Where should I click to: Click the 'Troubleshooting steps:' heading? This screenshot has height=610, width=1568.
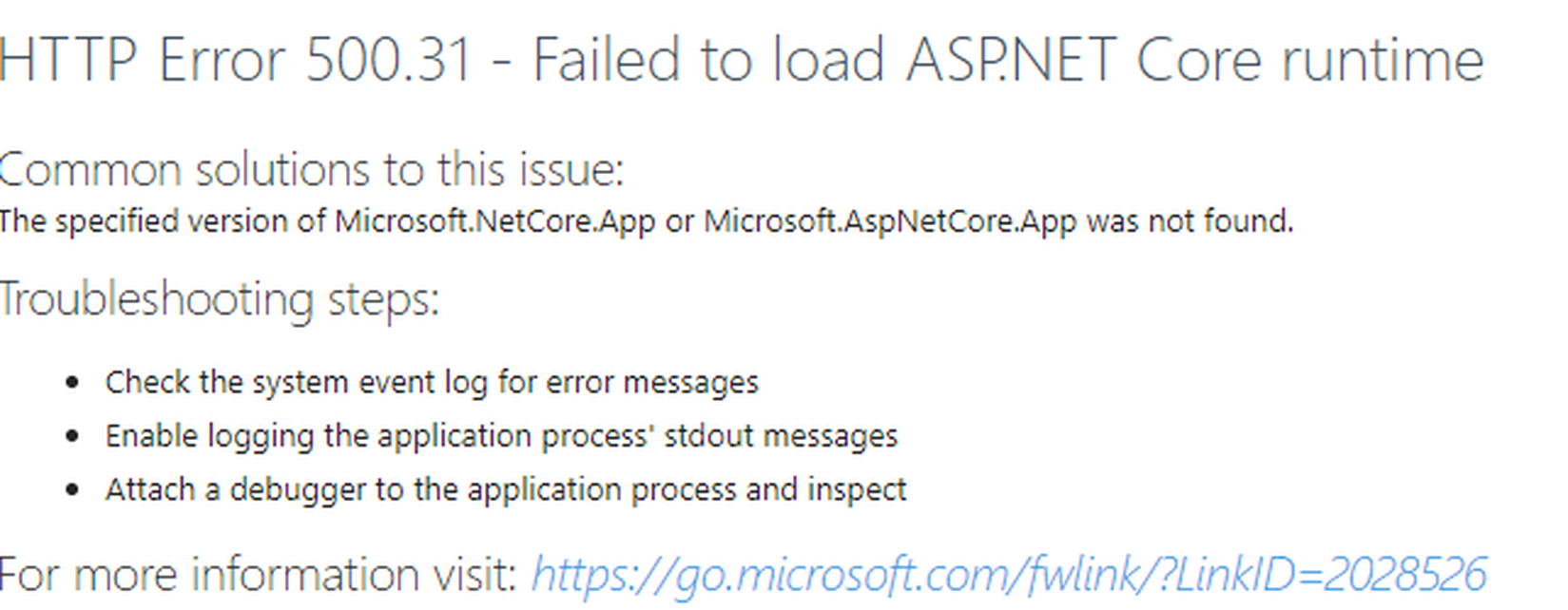click(220, 300)
